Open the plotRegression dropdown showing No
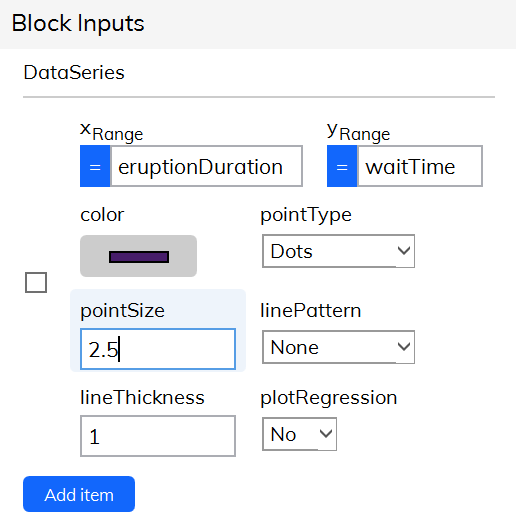 click(x=299, y=434)
